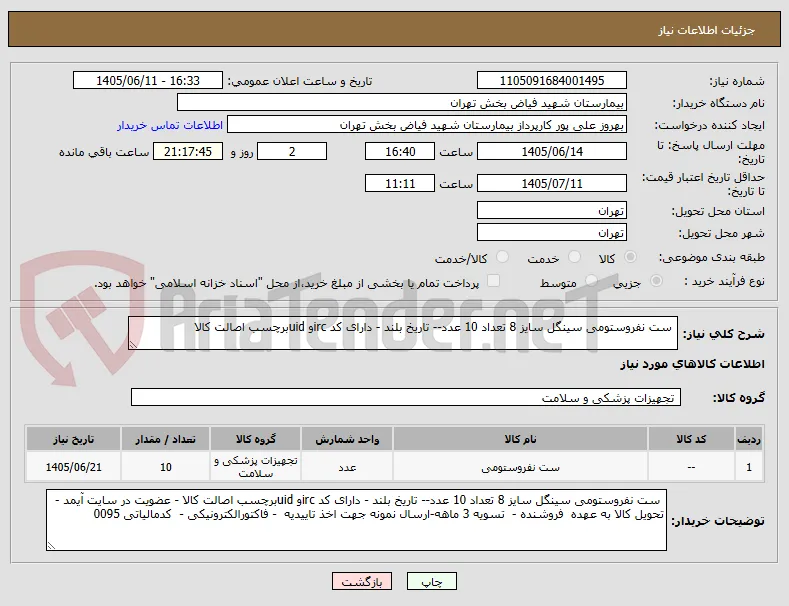Select the جزیی purchase type radio

tap(656, 281)
